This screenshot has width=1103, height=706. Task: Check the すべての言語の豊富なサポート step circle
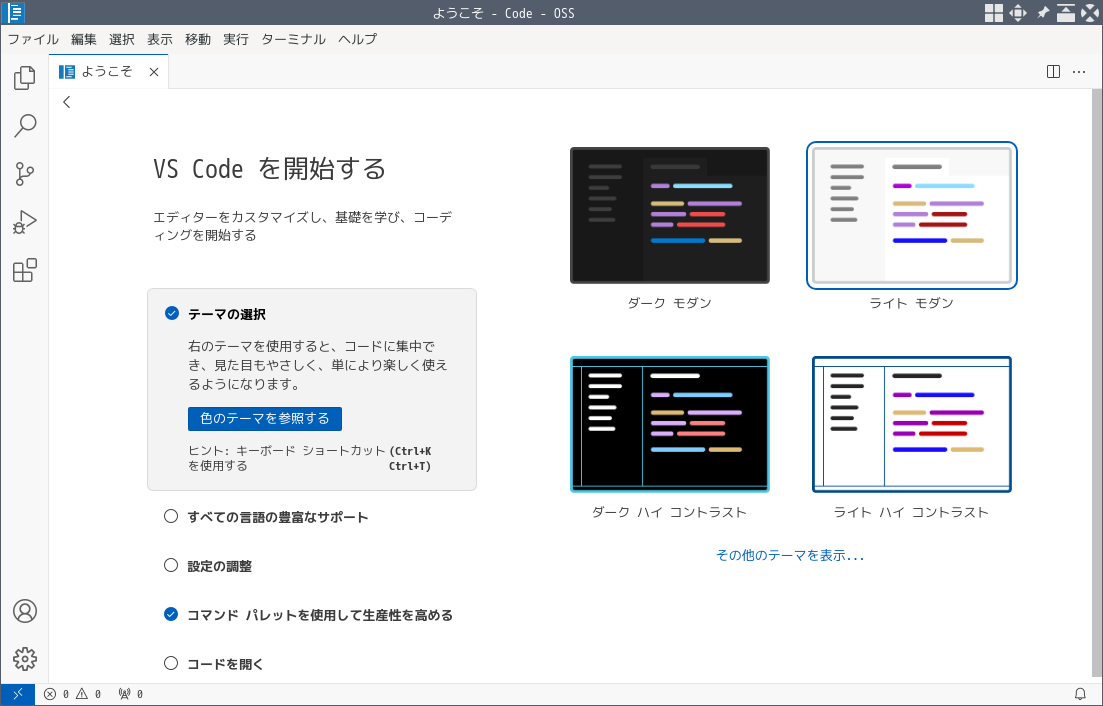pos(171,516)
